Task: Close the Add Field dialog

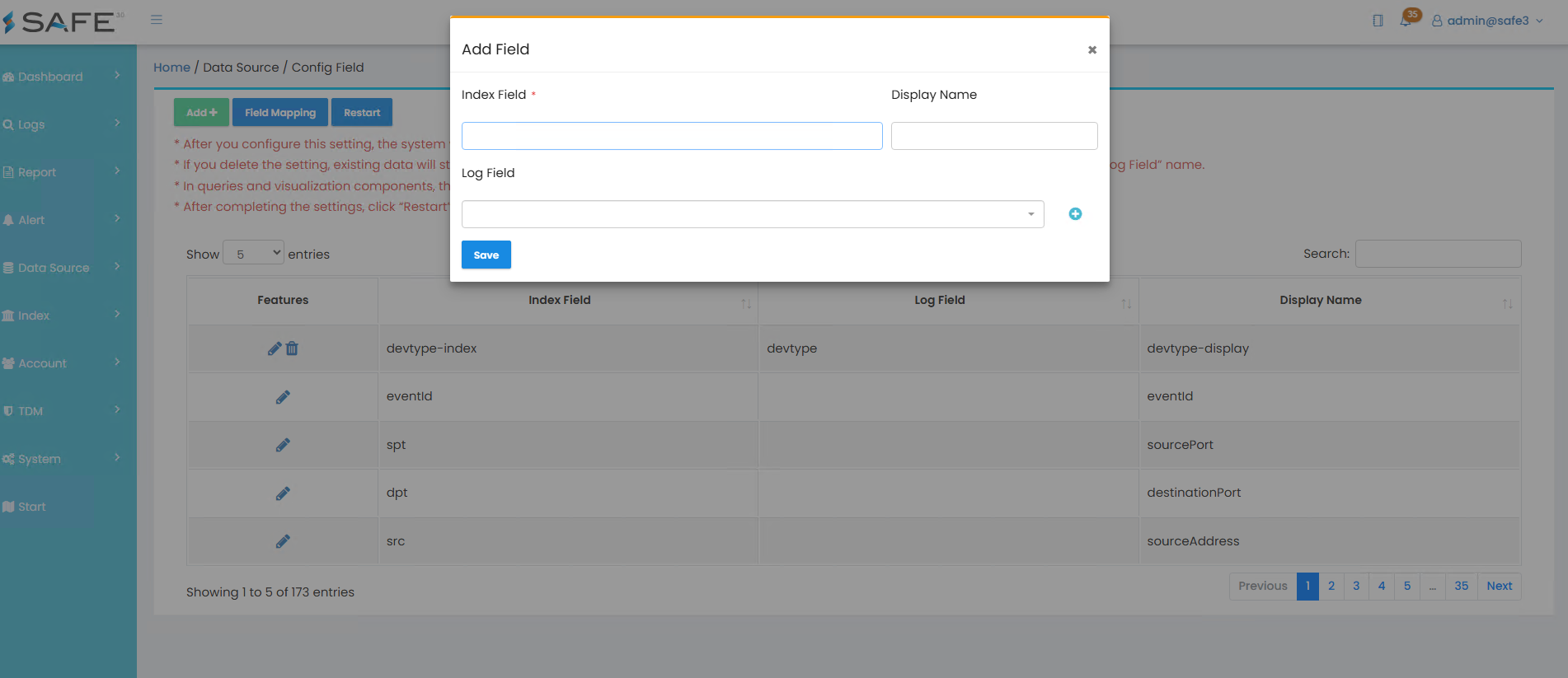Action: (1092, 50)
